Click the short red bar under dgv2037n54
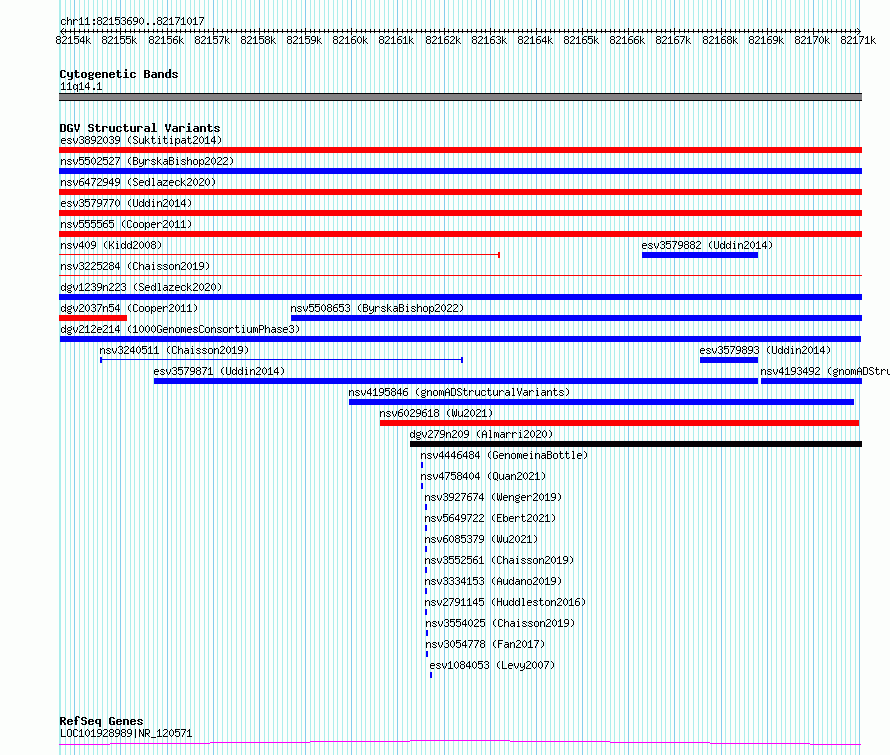Screen dimensions: 890x755 click(93, 318)
